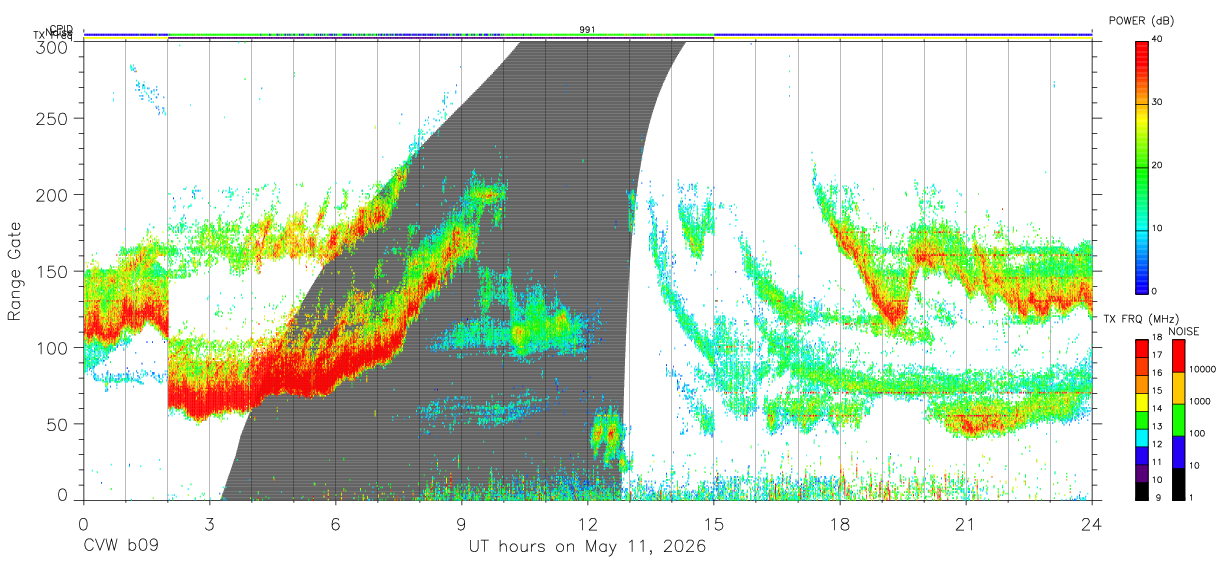Click the '10000' value on noise scale
Viewport: 1228px width, 567px height.
(x=1202, y=370)
